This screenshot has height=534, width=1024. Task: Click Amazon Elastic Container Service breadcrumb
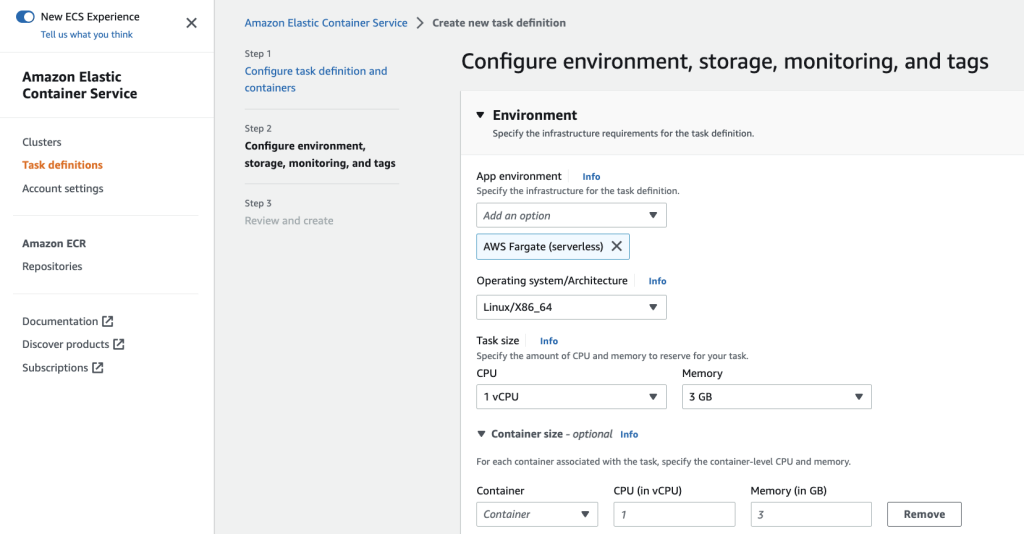326,23
